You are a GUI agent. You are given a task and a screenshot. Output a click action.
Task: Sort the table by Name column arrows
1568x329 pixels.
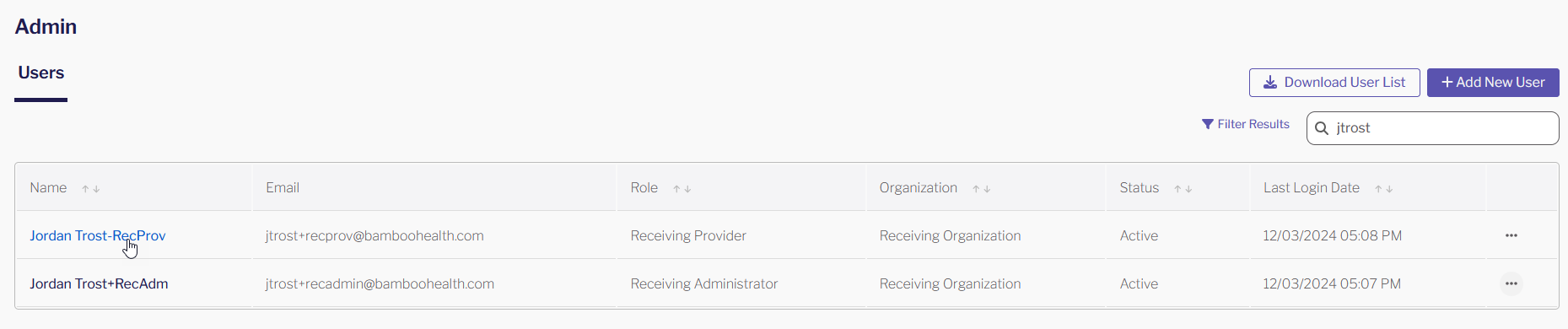91,189
